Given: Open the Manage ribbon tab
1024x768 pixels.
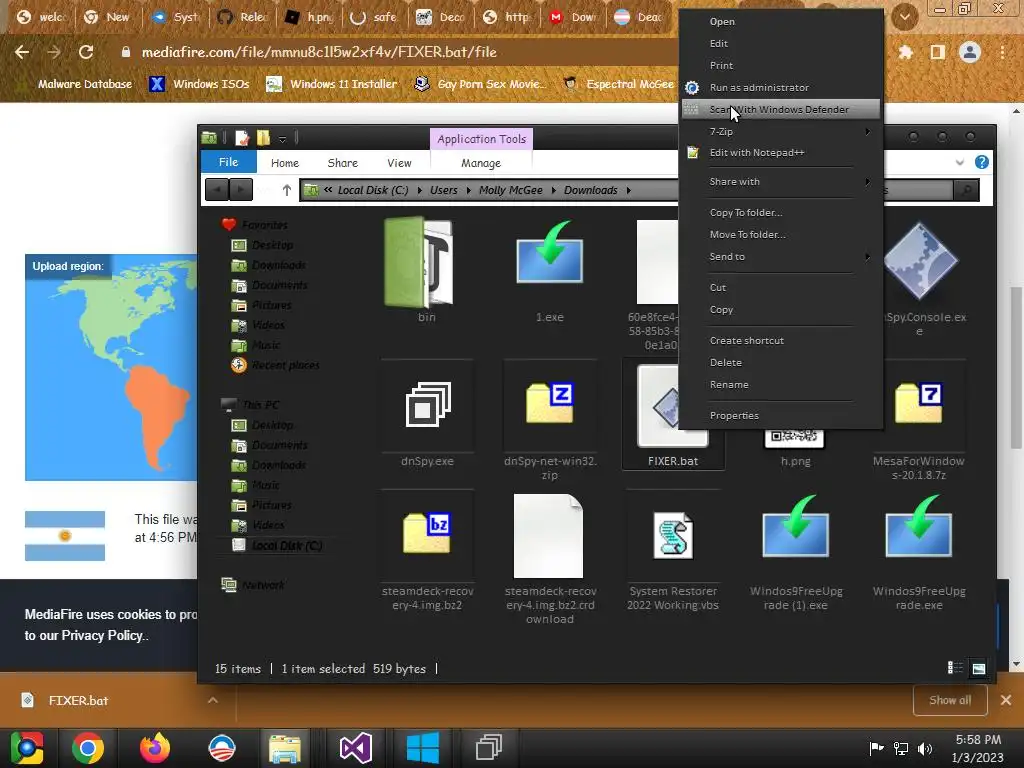Looking at the screenshot, I should (x=481, y=163).
